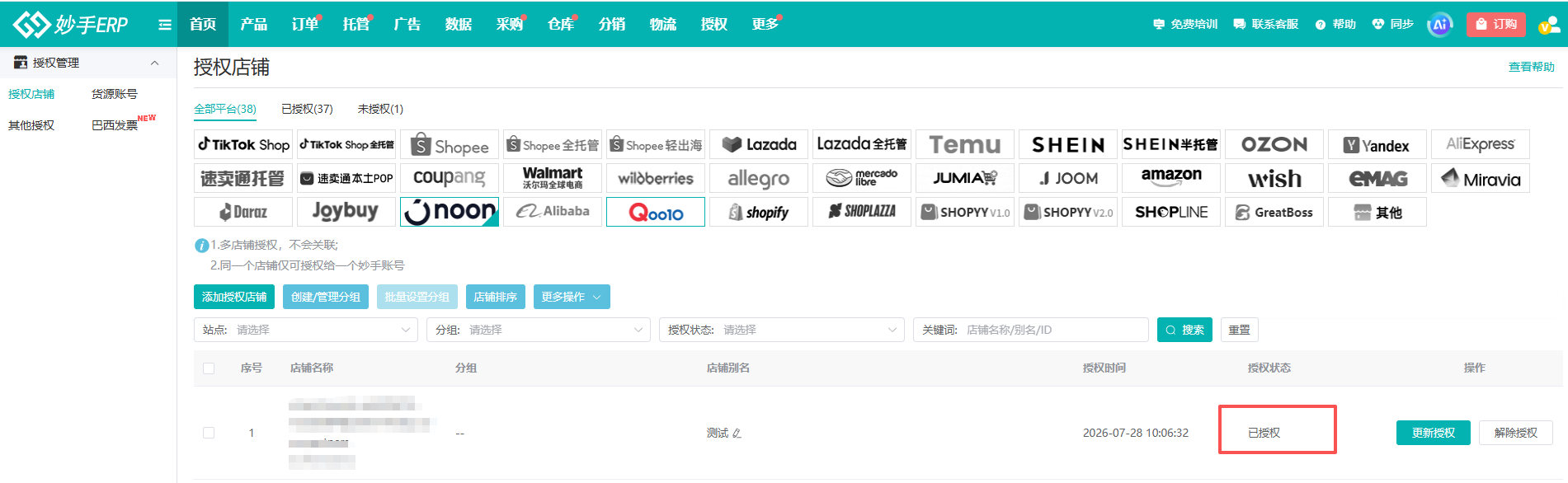Focus the 关键词 search input field

(1031, 330)
